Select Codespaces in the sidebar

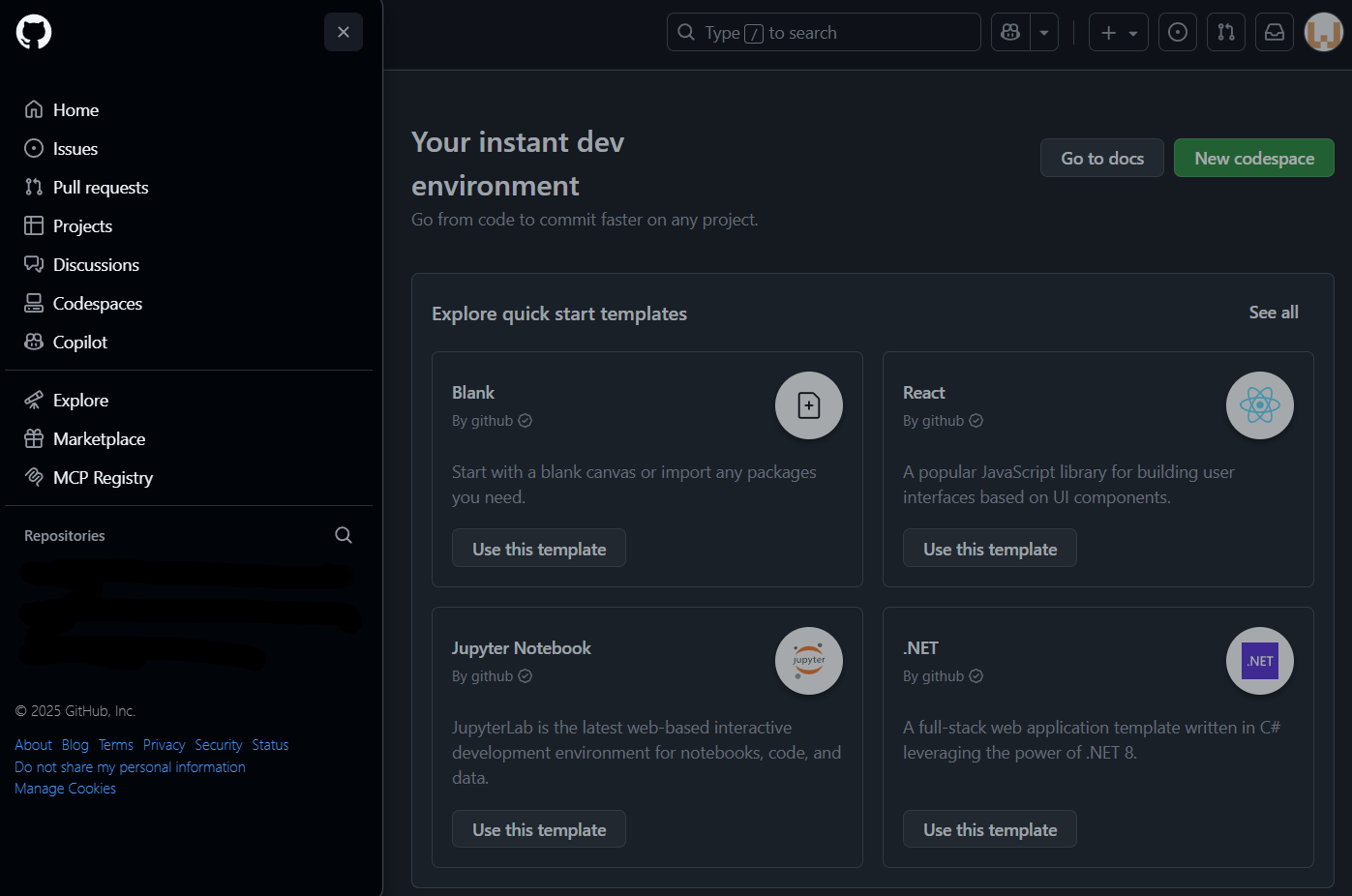click(x=97, y=303)
